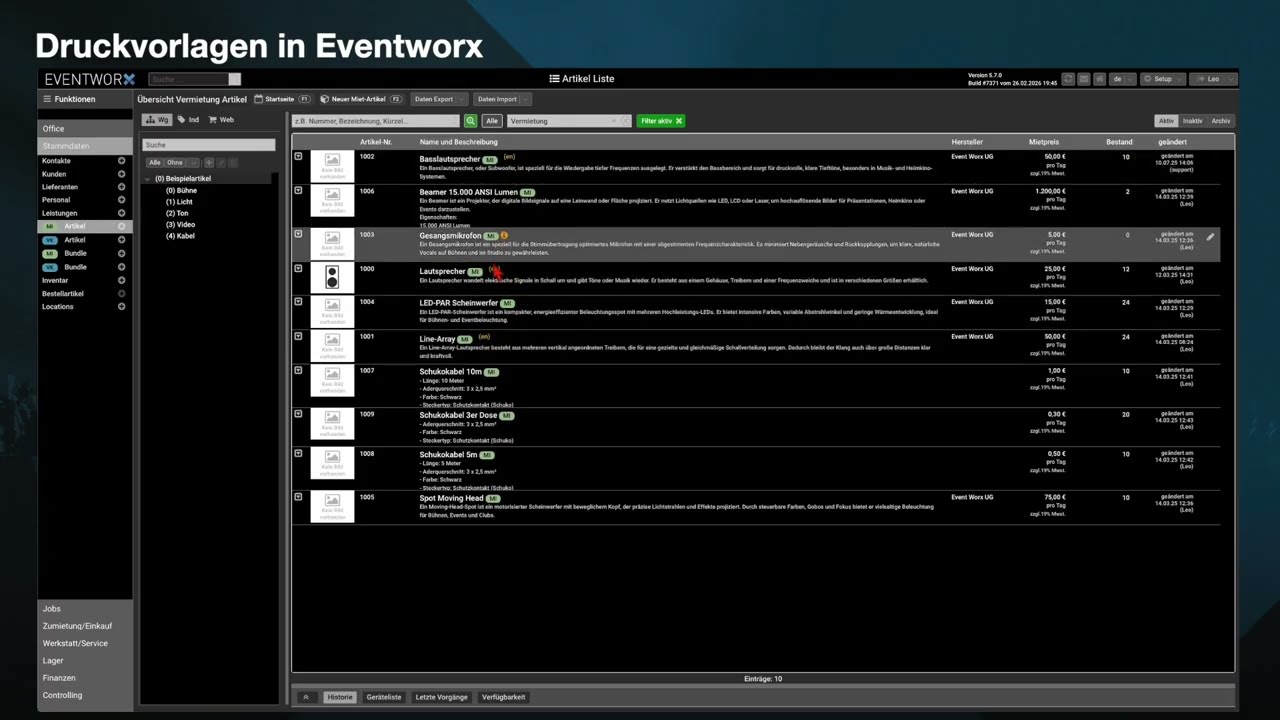Toggle the Inaktiv status filter
Screen dimensions: 1280x720
1192,121
